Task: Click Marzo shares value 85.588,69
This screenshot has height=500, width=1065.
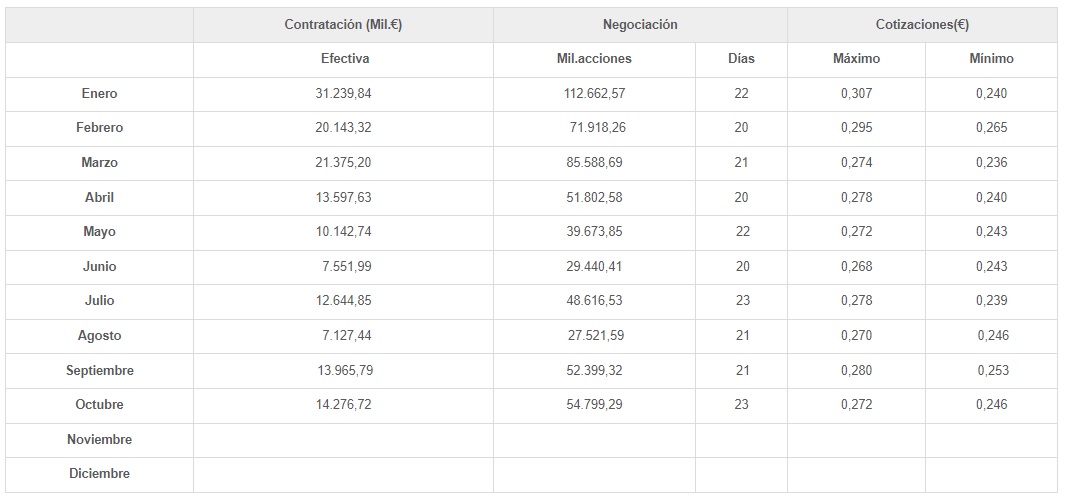Action: coord(594,163)
